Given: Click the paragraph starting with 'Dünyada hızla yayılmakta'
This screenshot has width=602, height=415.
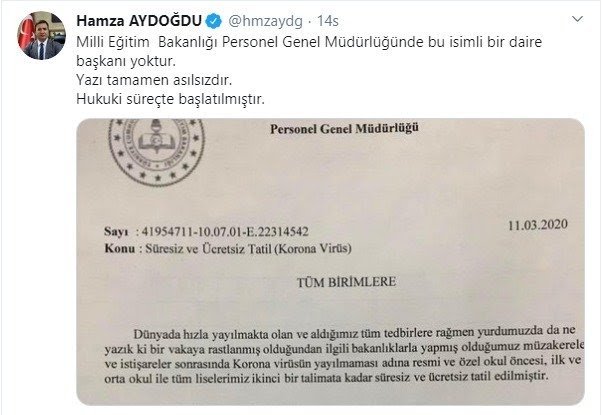Looking at the screenshot, I should 344,355.
